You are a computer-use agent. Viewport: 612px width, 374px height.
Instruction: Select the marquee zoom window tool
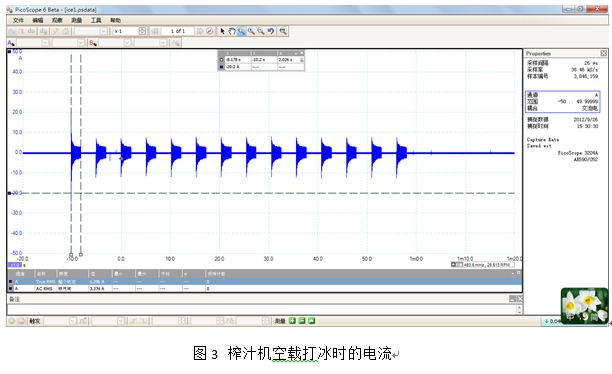point(241,31)
